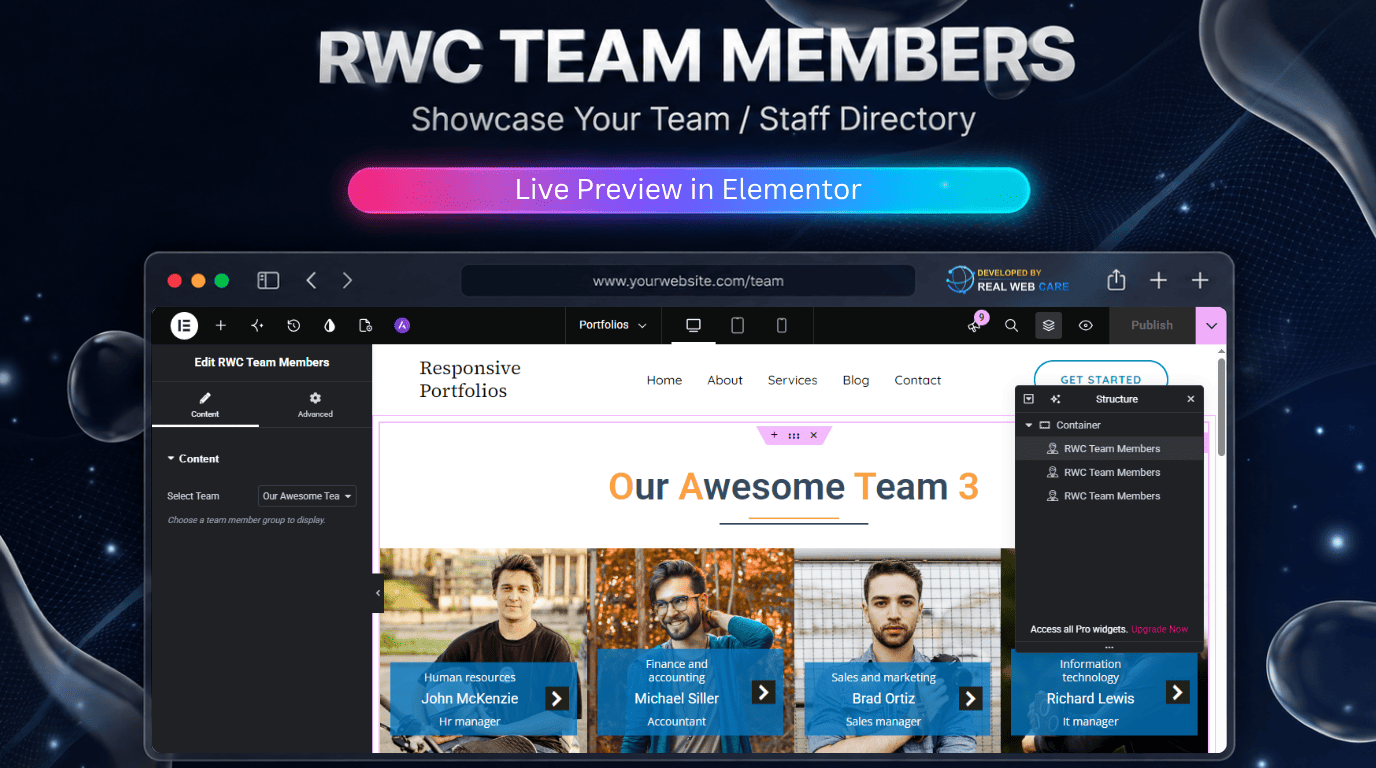Click the Our Awesome Team 3 heading
Screen dimensions: 1376x768
pyautogui.click(x=793, y=487)
